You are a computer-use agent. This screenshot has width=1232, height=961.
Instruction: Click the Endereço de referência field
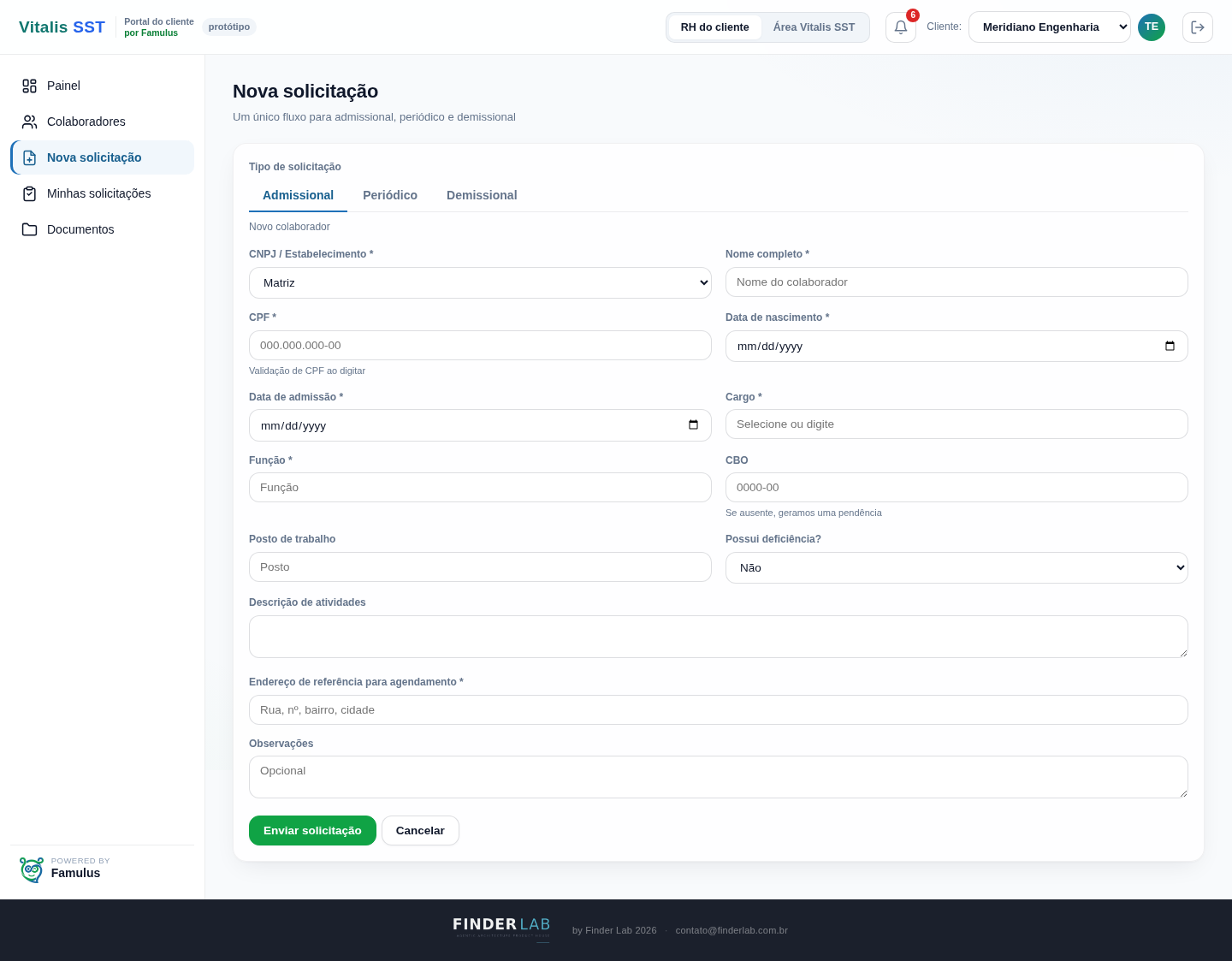pos(719,710)
